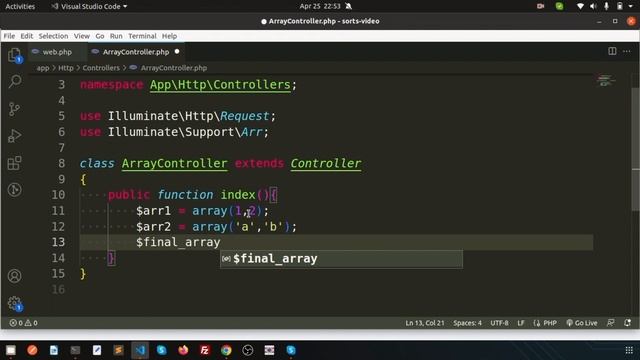Screen dimensions: 640x360
Task: Open the timeline/history icon below Extensions
Action: pyautogui.click(x=15, y=190)
